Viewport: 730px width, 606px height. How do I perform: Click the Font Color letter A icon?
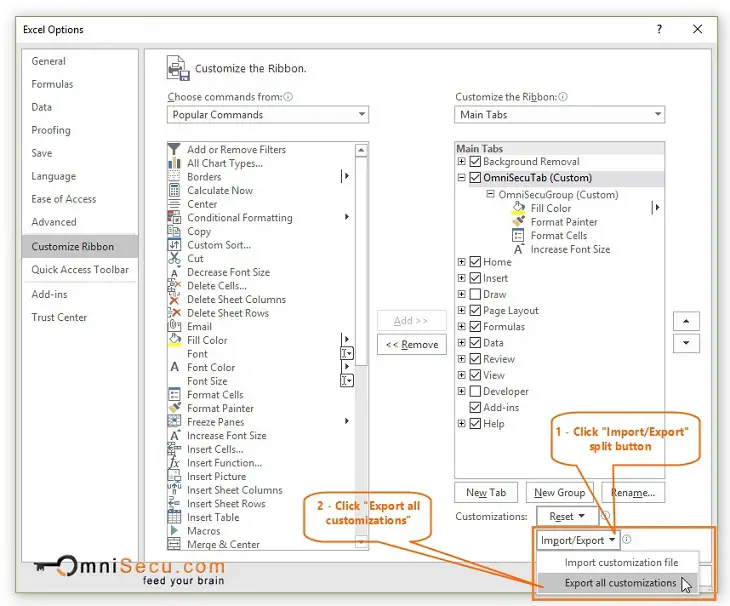(x=174, y=367)
